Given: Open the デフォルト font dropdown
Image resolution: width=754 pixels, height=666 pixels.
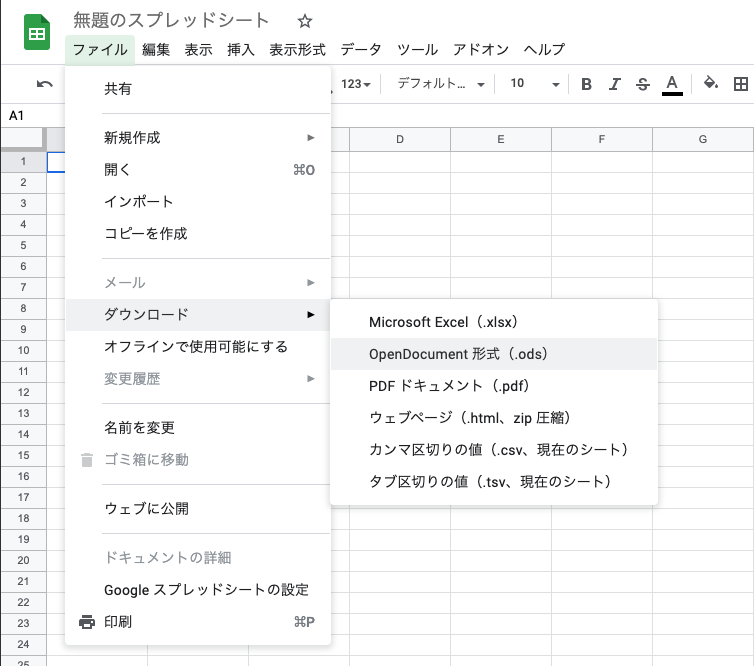Looking at the screenshot, I should [440, 84].
